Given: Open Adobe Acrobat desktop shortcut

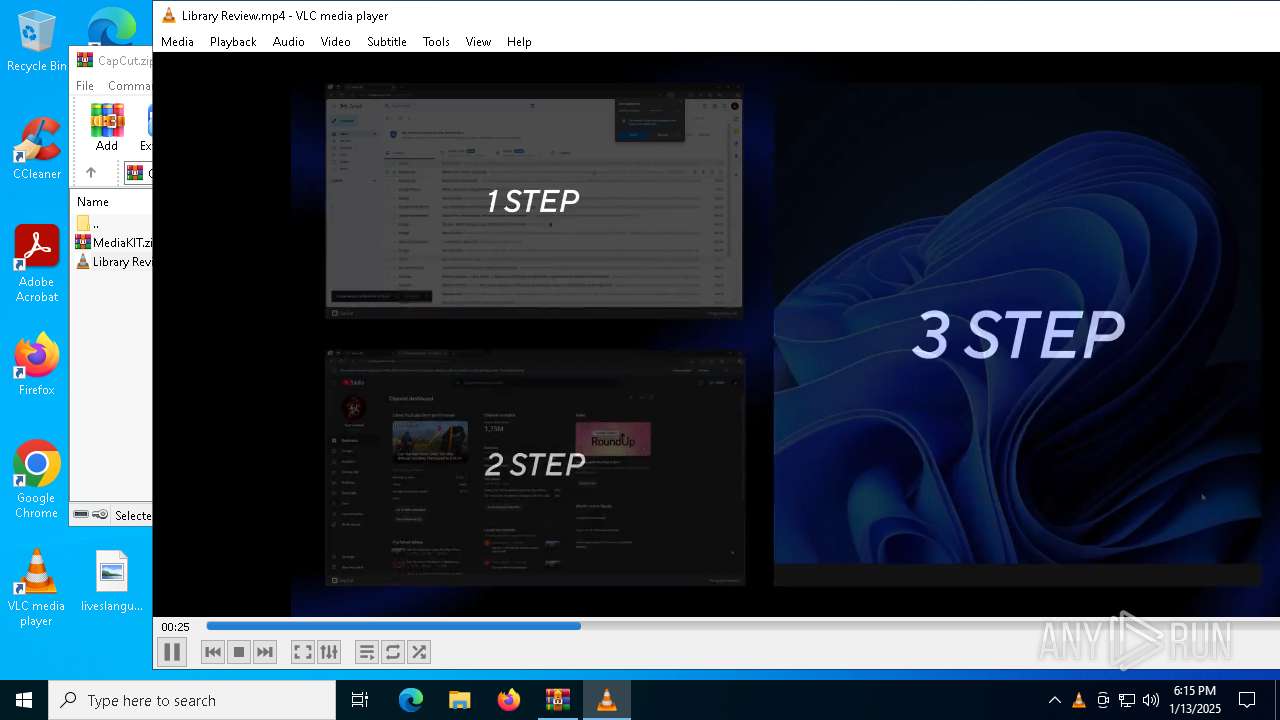Looking at the screenshot, I should pyautogui.click(x=37, y=264).
